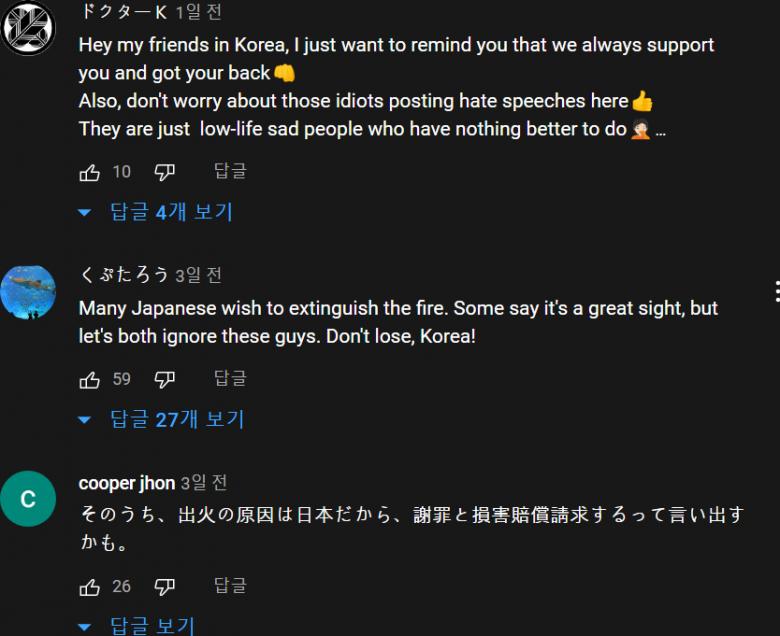Dislike the cooper jhon comment
The width and height of the screenshot is (780, 636).
click(165, 586)
